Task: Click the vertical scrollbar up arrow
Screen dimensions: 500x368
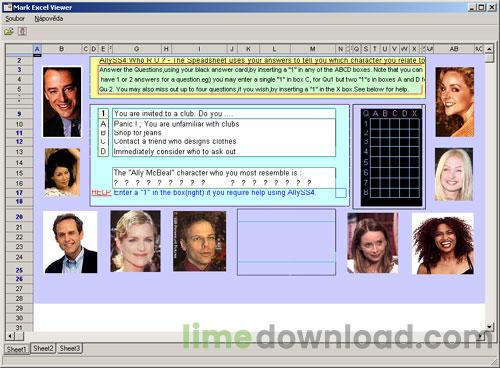Action: point(489,49)
